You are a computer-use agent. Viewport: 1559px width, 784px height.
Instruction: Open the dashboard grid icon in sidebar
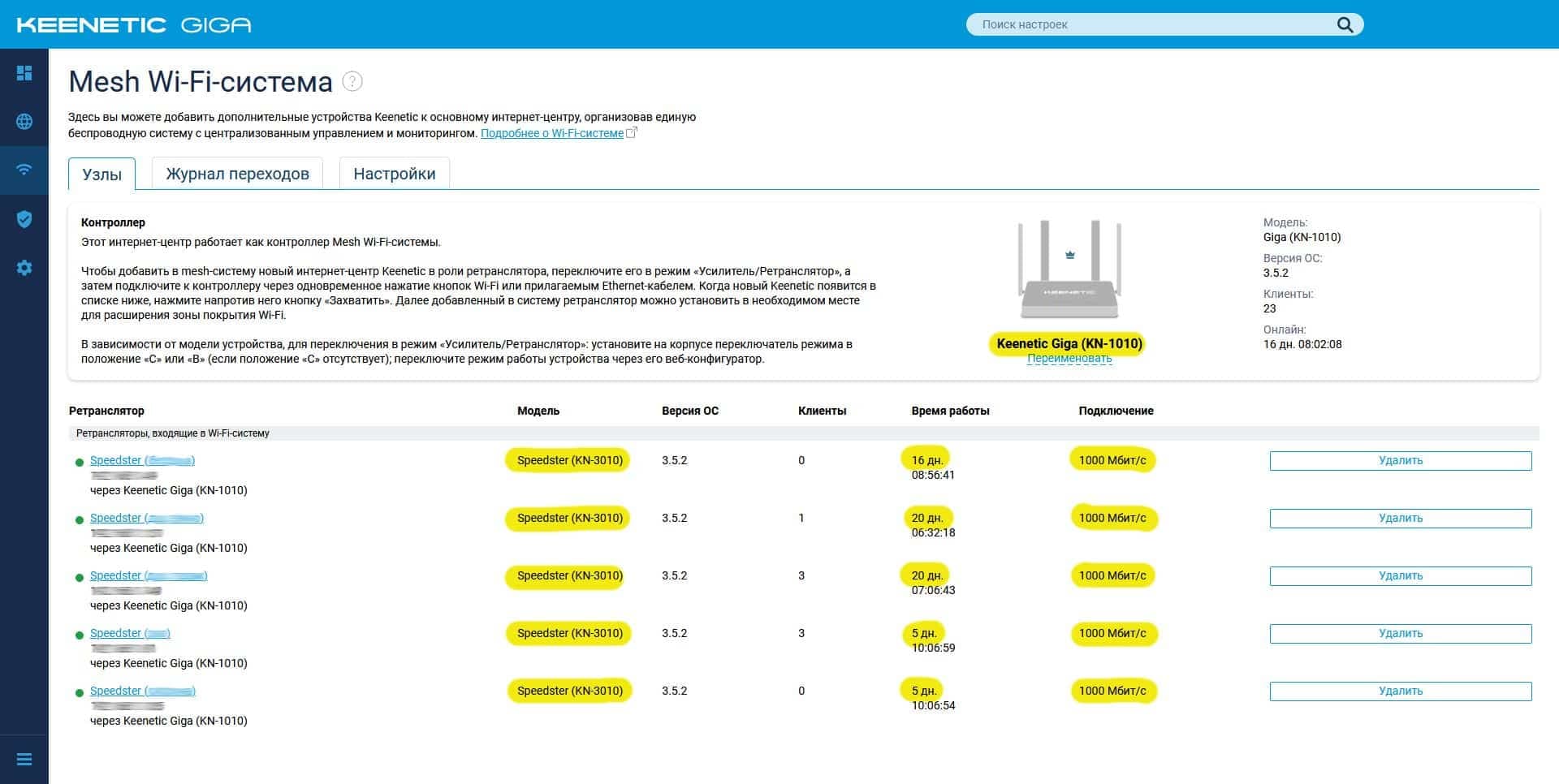(x=24, y=73)
